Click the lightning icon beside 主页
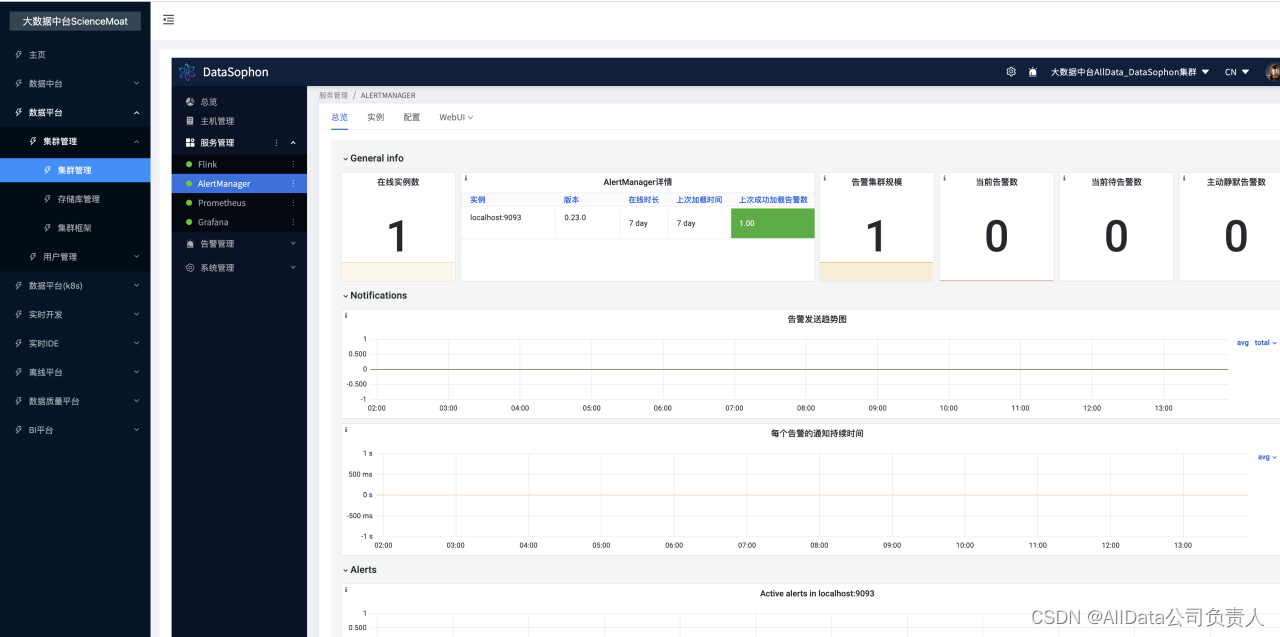 18,54
